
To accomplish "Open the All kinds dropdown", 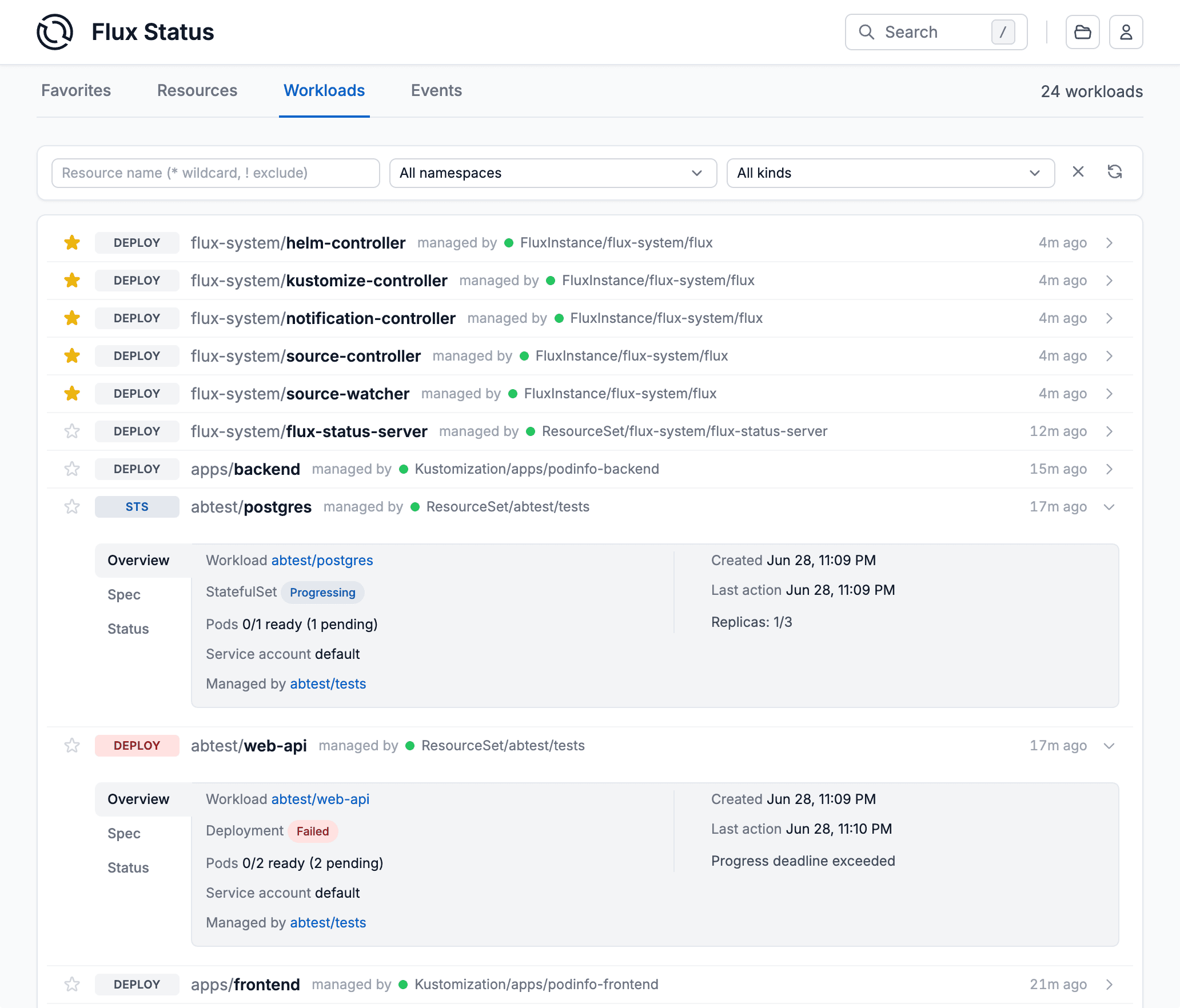I will pyautogui.click(x=890, y=173).
